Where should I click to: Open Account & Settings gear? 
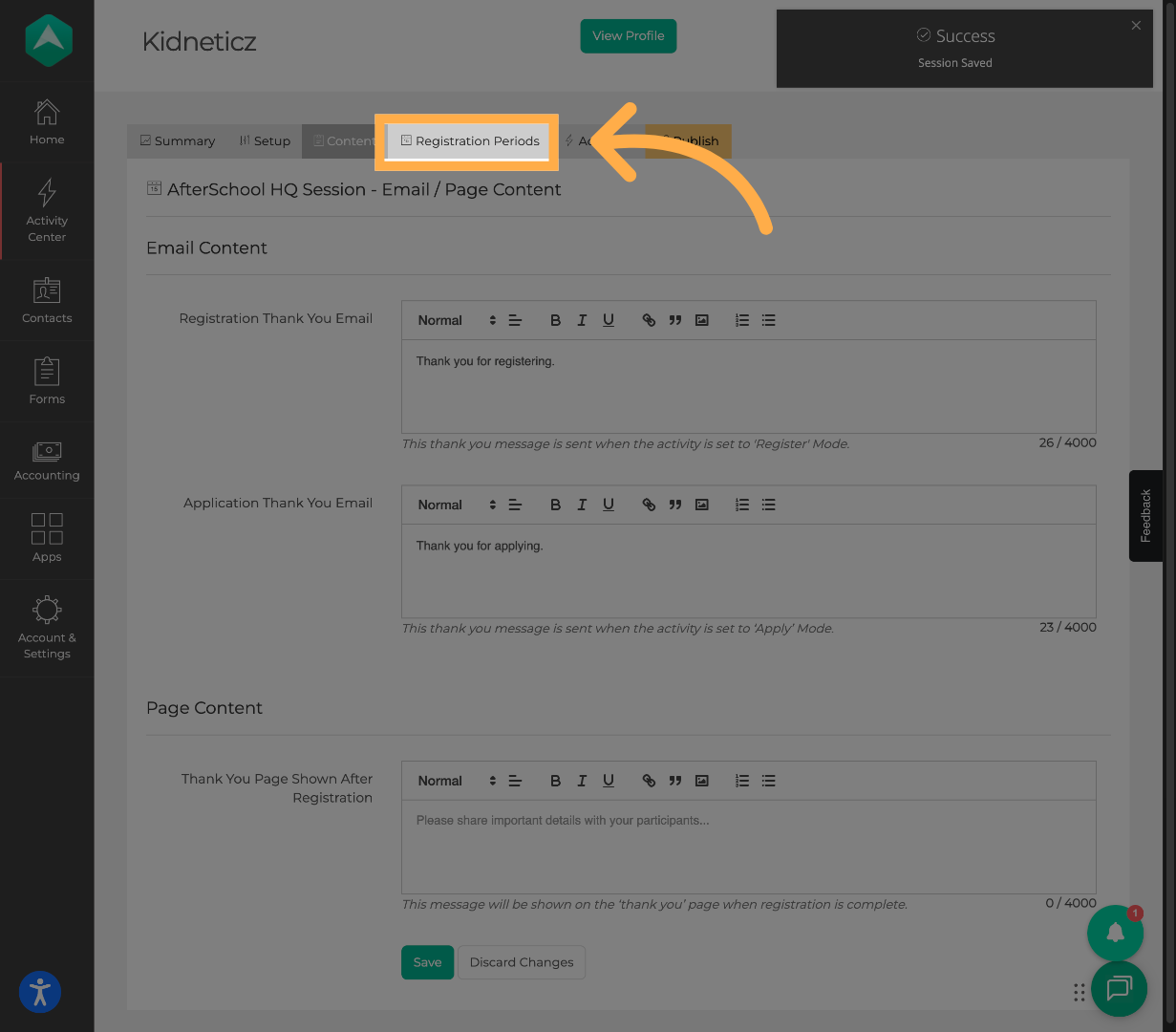pyautogui.click(x=47, y=627)
